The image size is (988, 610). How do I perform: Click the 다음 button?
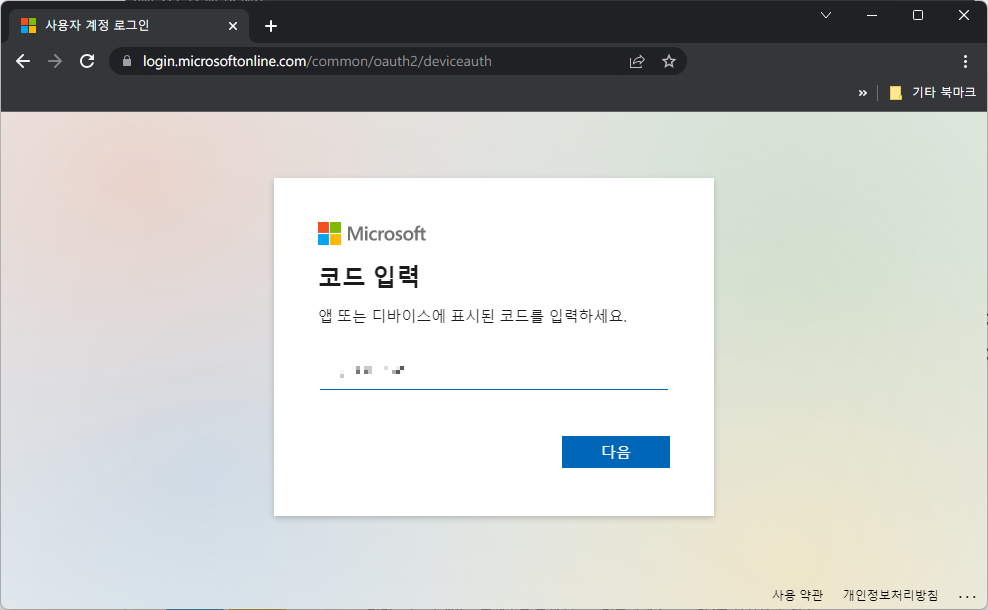pyautogui.click(x=616, y=452)
